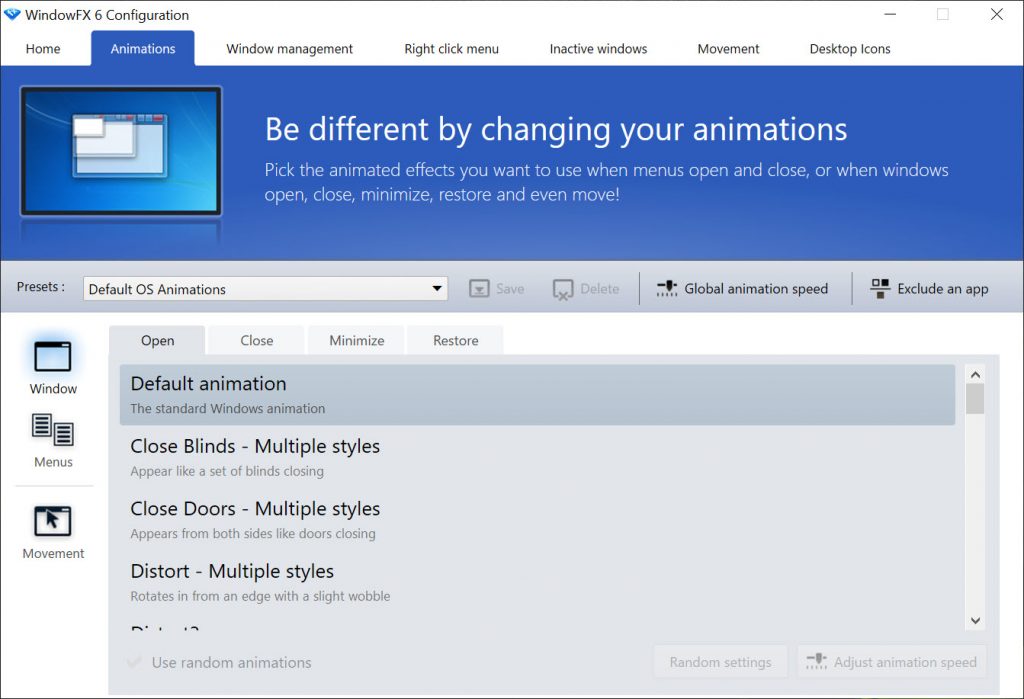Click scrollbar down arrow in animation list

975,621
